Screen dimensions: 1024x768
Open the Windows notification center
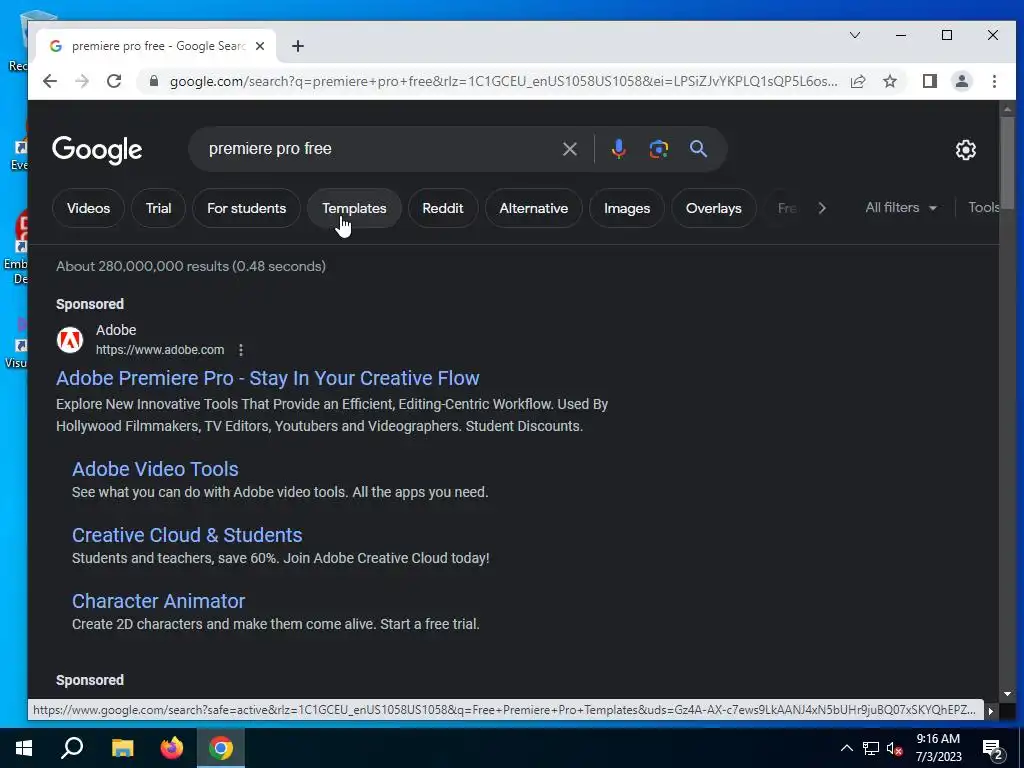tap(993, 749)
